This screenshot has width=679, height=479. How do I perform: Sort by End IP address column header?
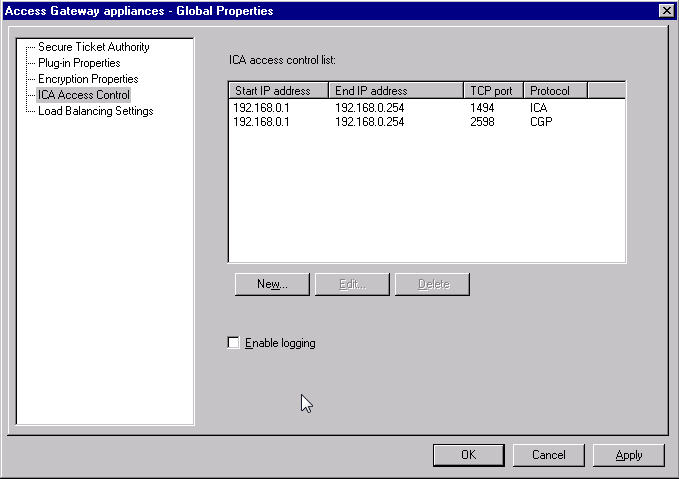coord(396,91)
